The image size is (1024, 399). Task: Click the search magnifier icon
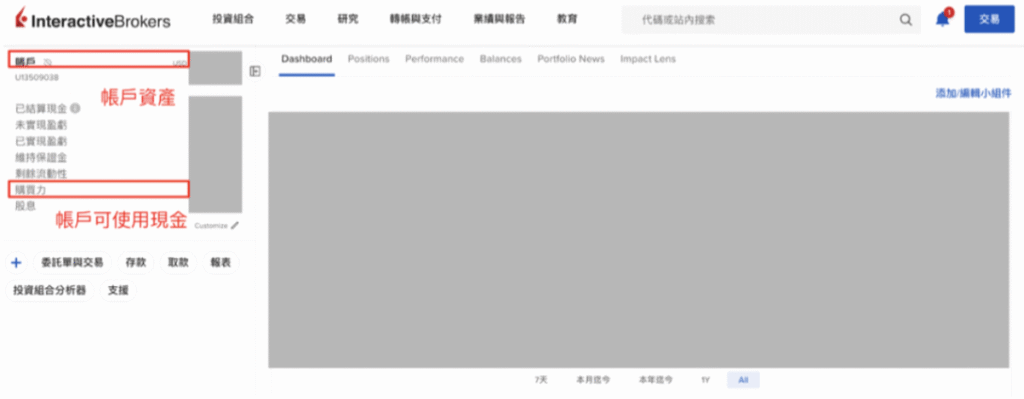(x=905, y=20)
